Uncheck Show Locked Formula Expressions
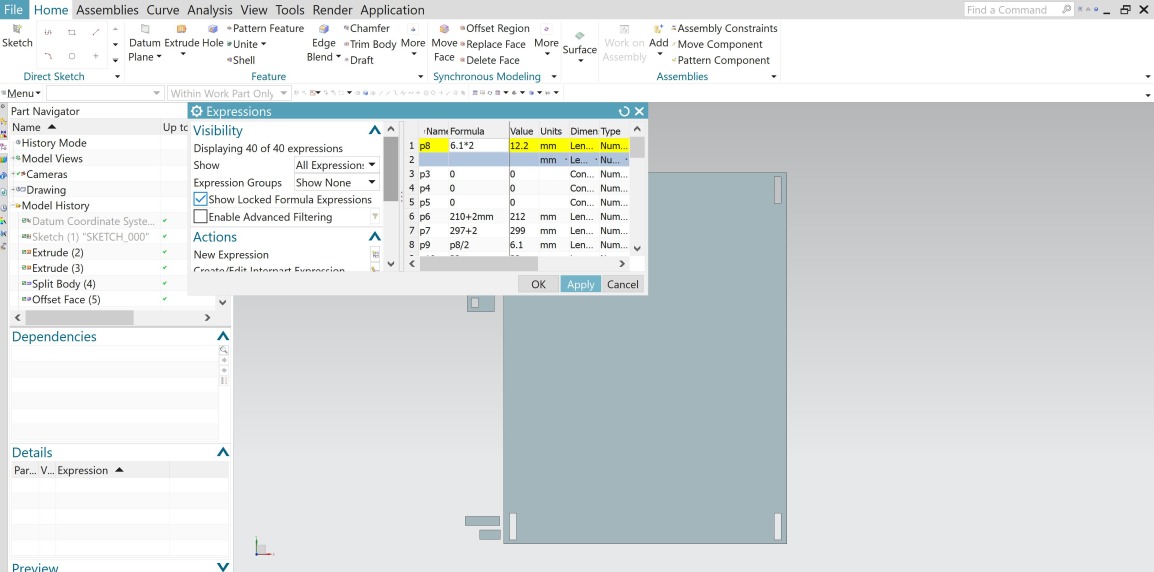This screenshot has height=572, width=1154. pyautogui.click(x=201, y=200)
